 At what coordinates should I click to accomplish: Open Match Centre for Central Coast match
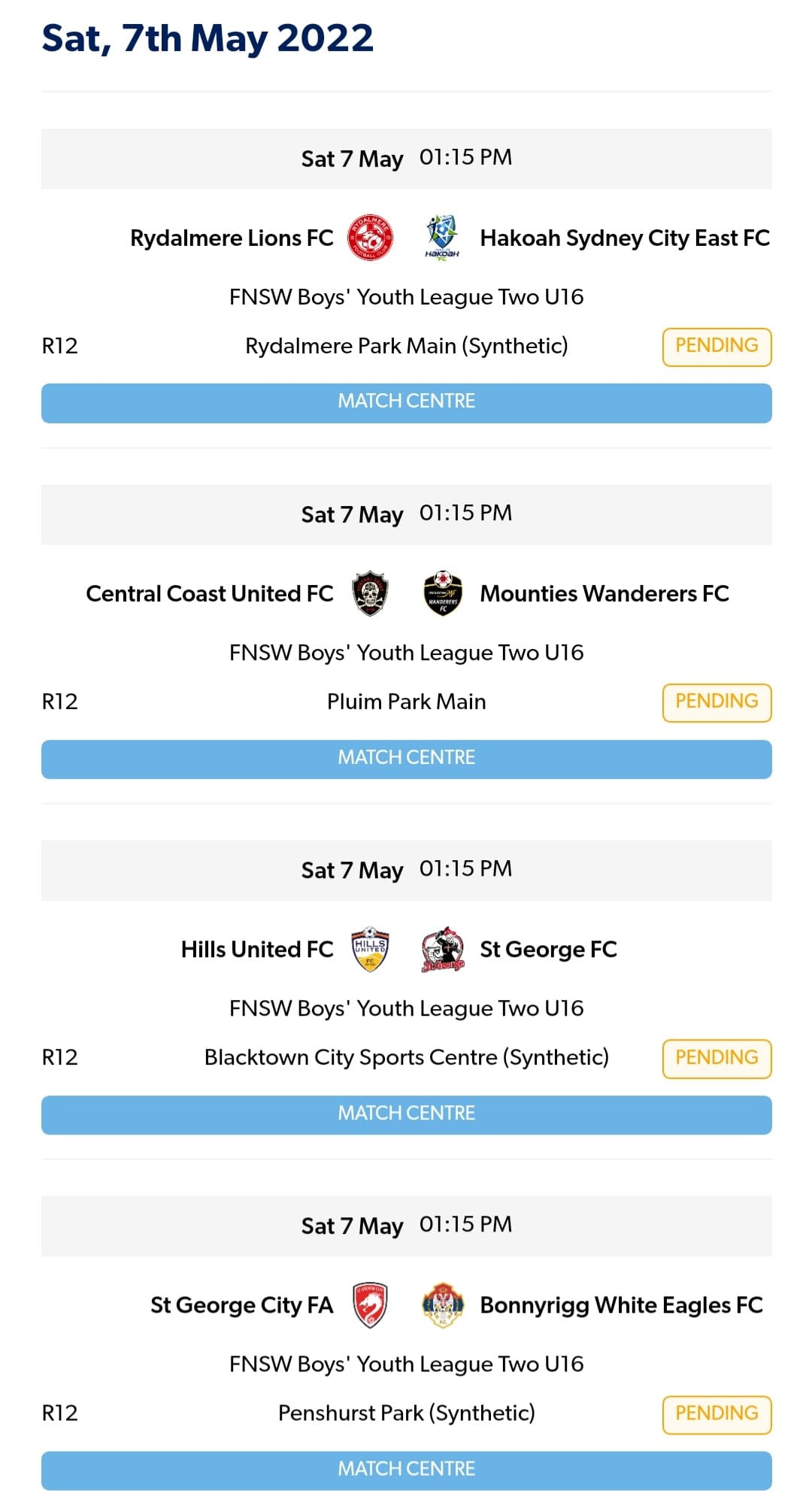pos(406,759)
